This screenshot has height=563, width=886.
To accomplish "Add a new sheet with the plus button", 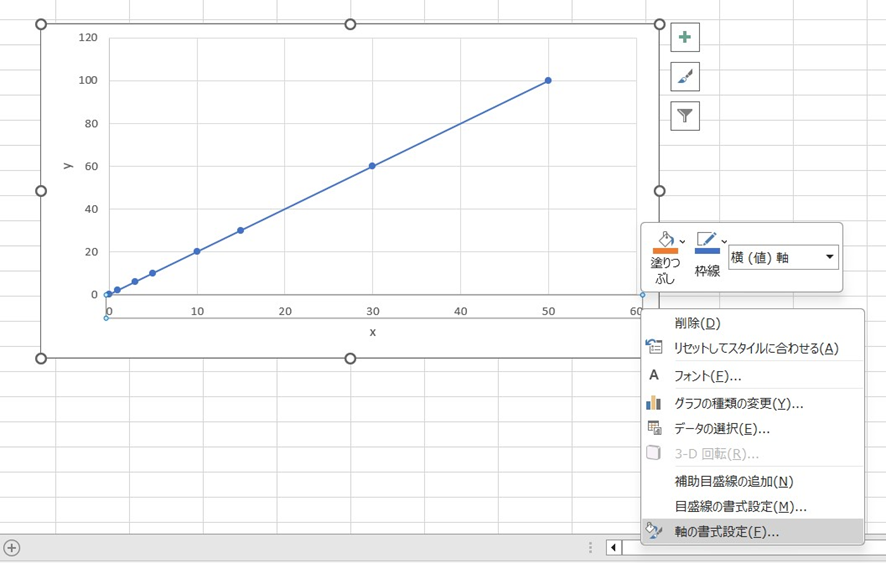I will (x=12, y=548).
